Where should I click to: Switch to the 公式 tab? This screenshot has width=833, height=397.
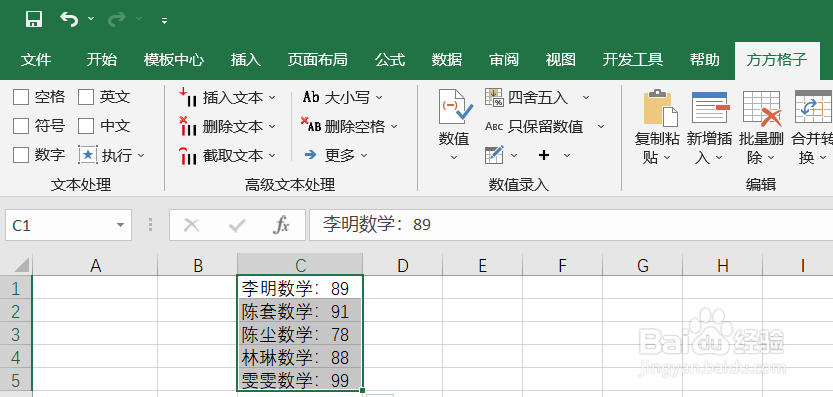pos(390,60)
